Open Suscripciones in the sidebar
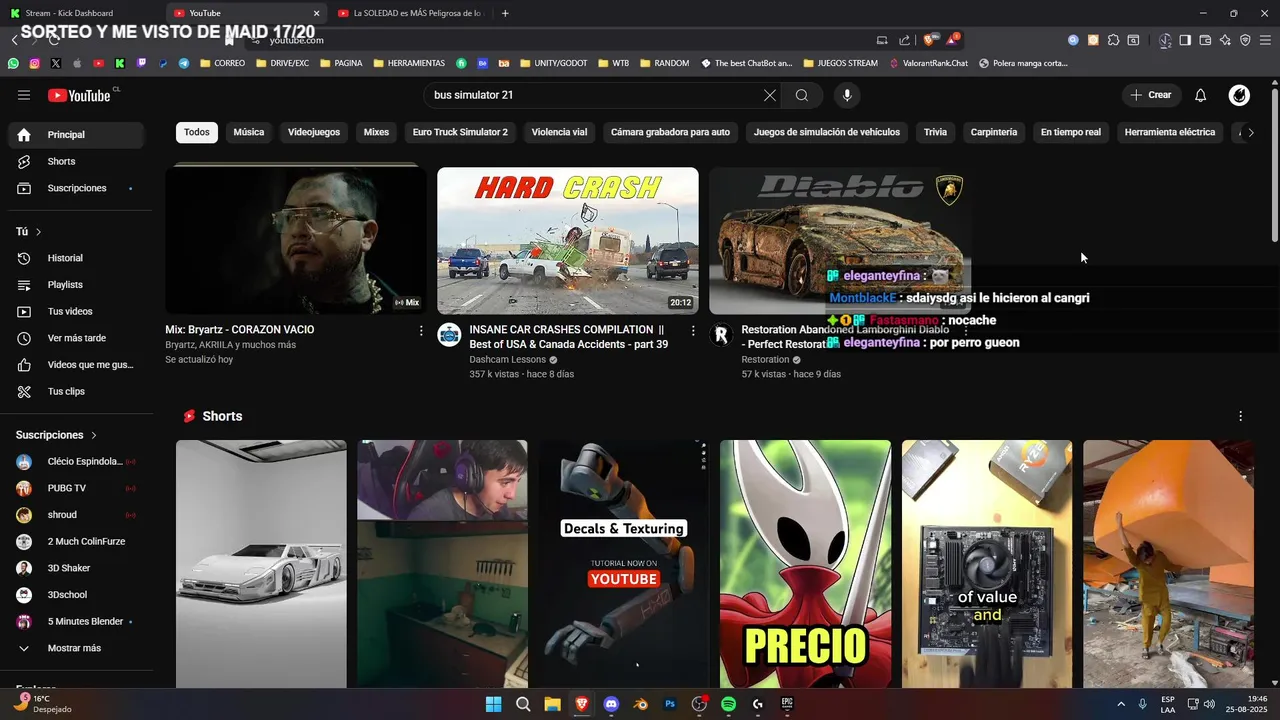This screenshot has width=1280, height=720. (77, 188)
